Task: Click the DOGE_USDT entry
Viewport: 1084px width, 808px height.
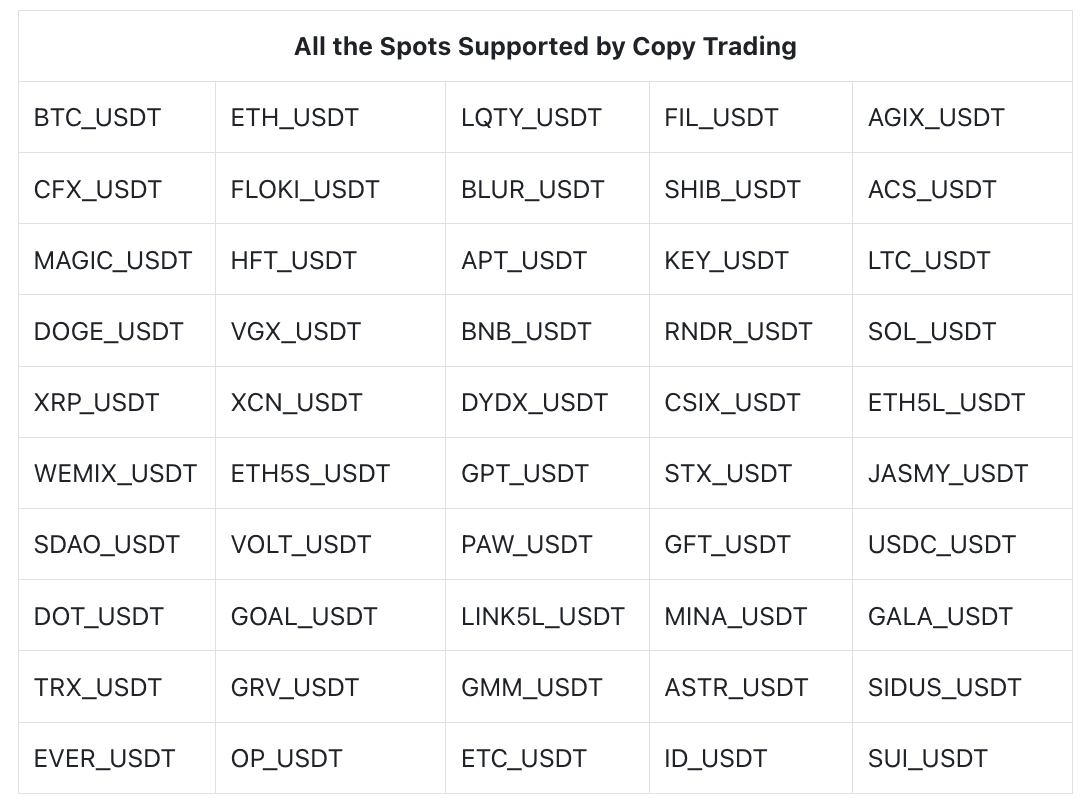Action: [109, 332]
